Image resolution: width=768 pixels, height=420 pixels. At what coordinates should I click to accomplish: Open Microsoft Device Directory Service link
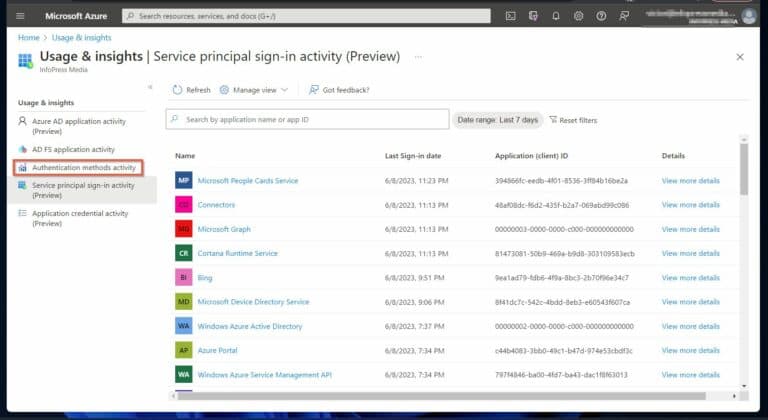click(253, 302)
